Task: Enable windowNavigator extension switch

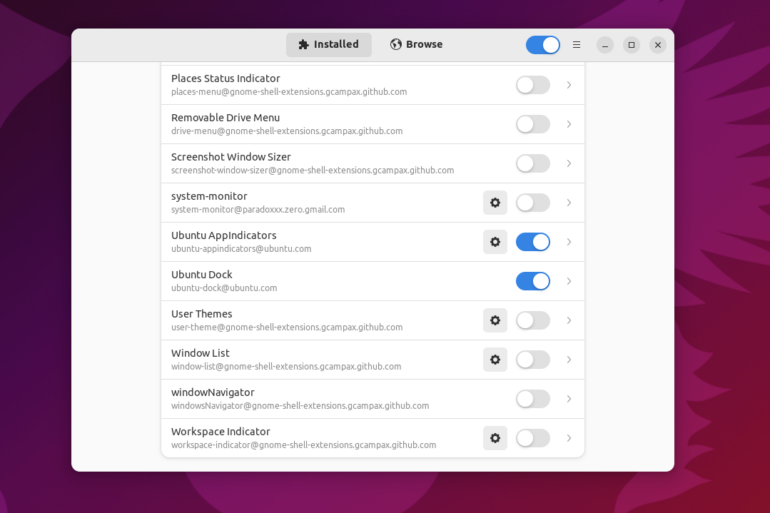Action: tap(533, 399)
